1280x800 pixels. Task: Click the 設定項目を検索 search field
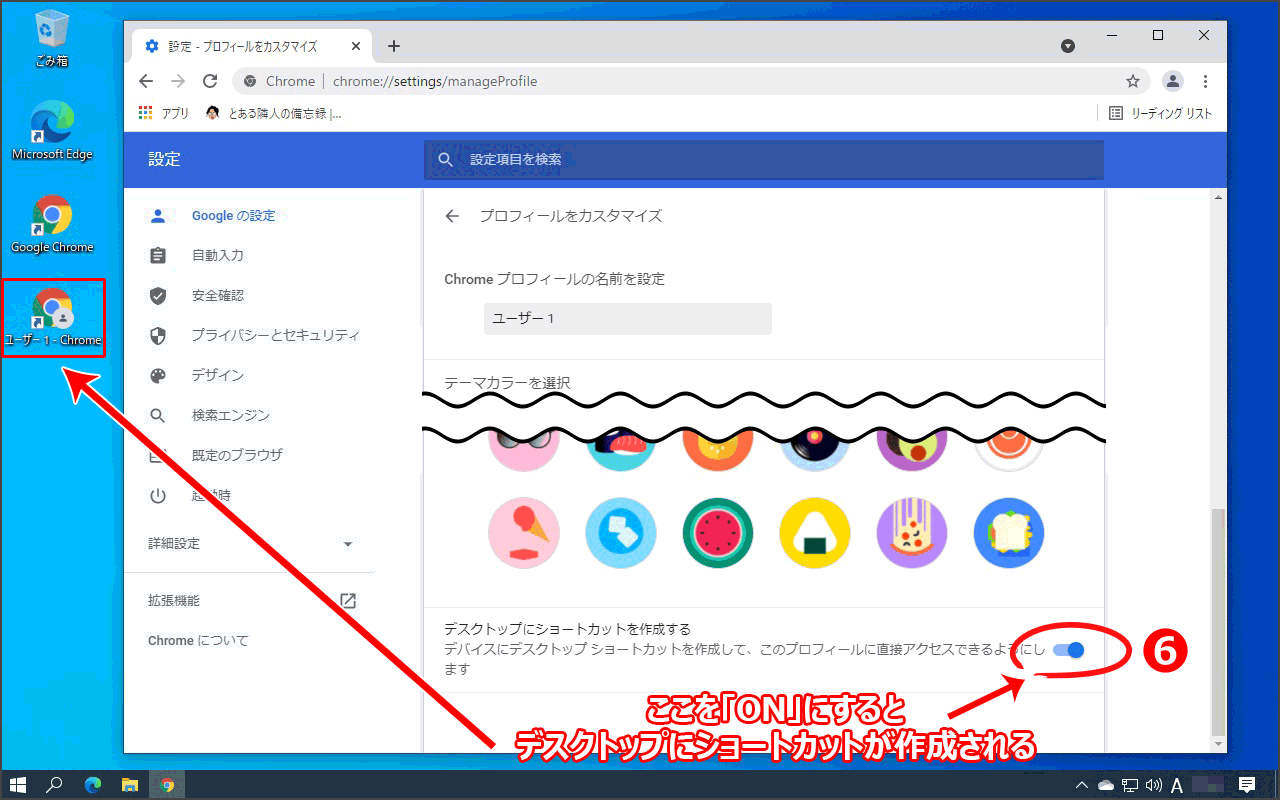coord(764,159)
